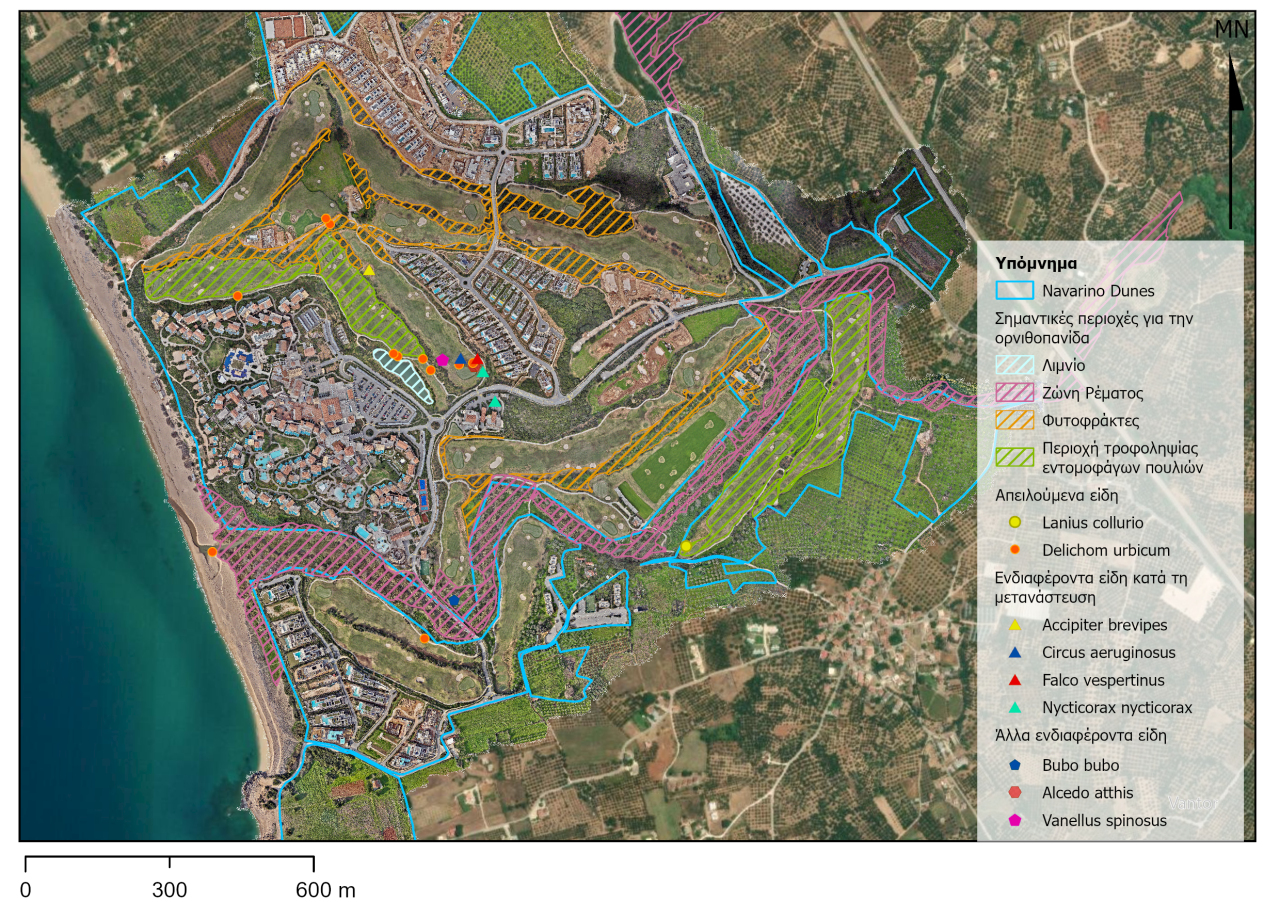Click the Bubo bubo blue pentagon in legend

click(x=1015, y=765)
